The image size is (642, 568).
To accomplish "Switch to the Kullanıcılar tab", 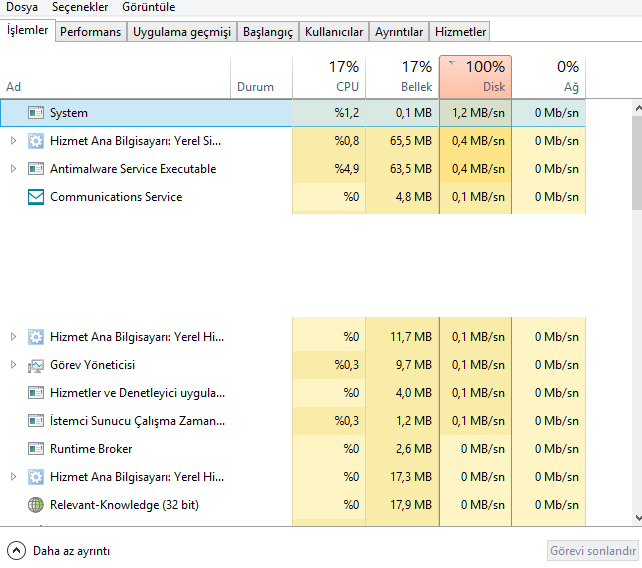I will (x=334, y=32).
